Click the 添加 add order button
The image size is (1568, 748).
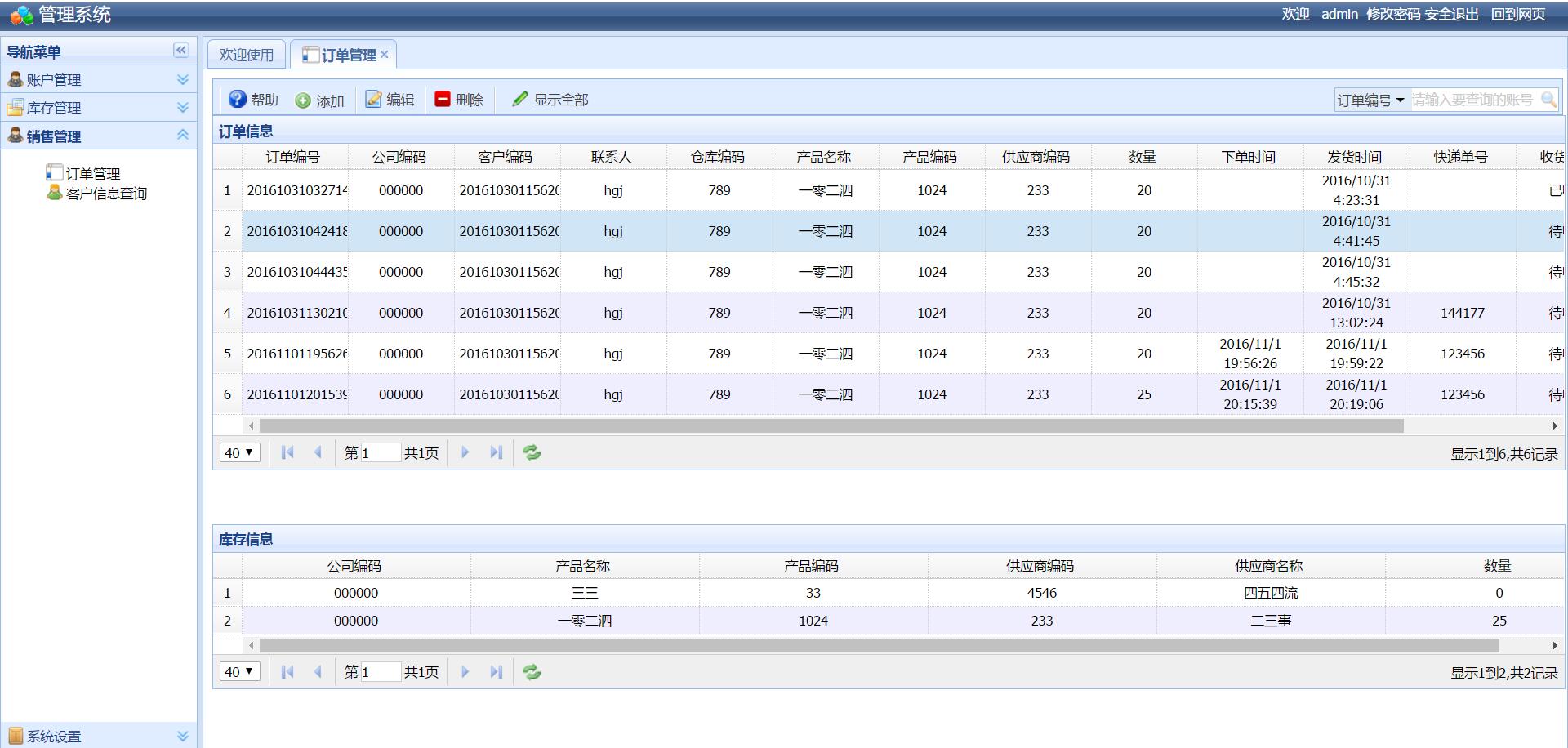[x=319, y=100]
